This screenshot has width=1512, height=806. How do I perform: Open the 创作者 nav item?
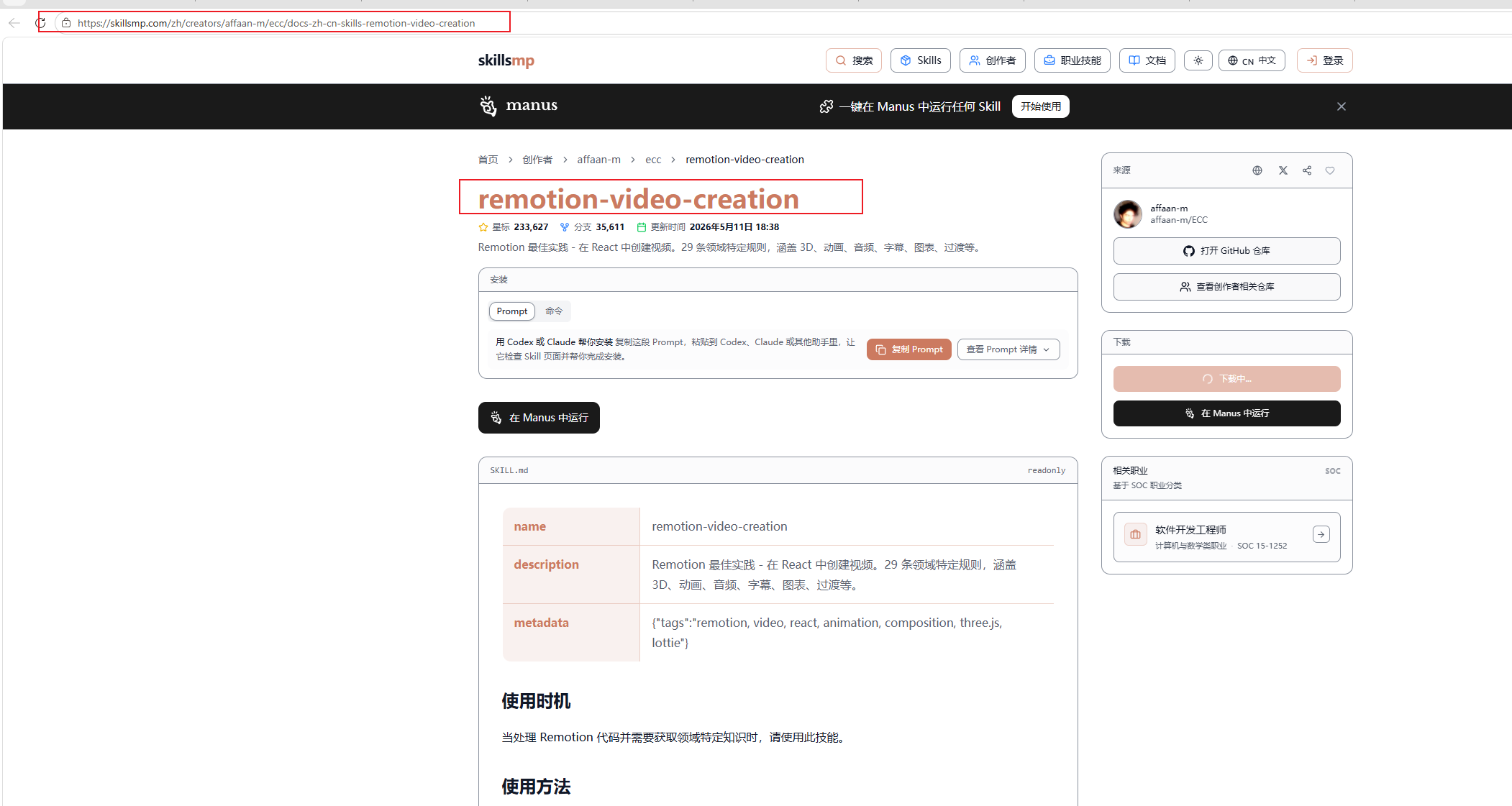tap(993, 60)
